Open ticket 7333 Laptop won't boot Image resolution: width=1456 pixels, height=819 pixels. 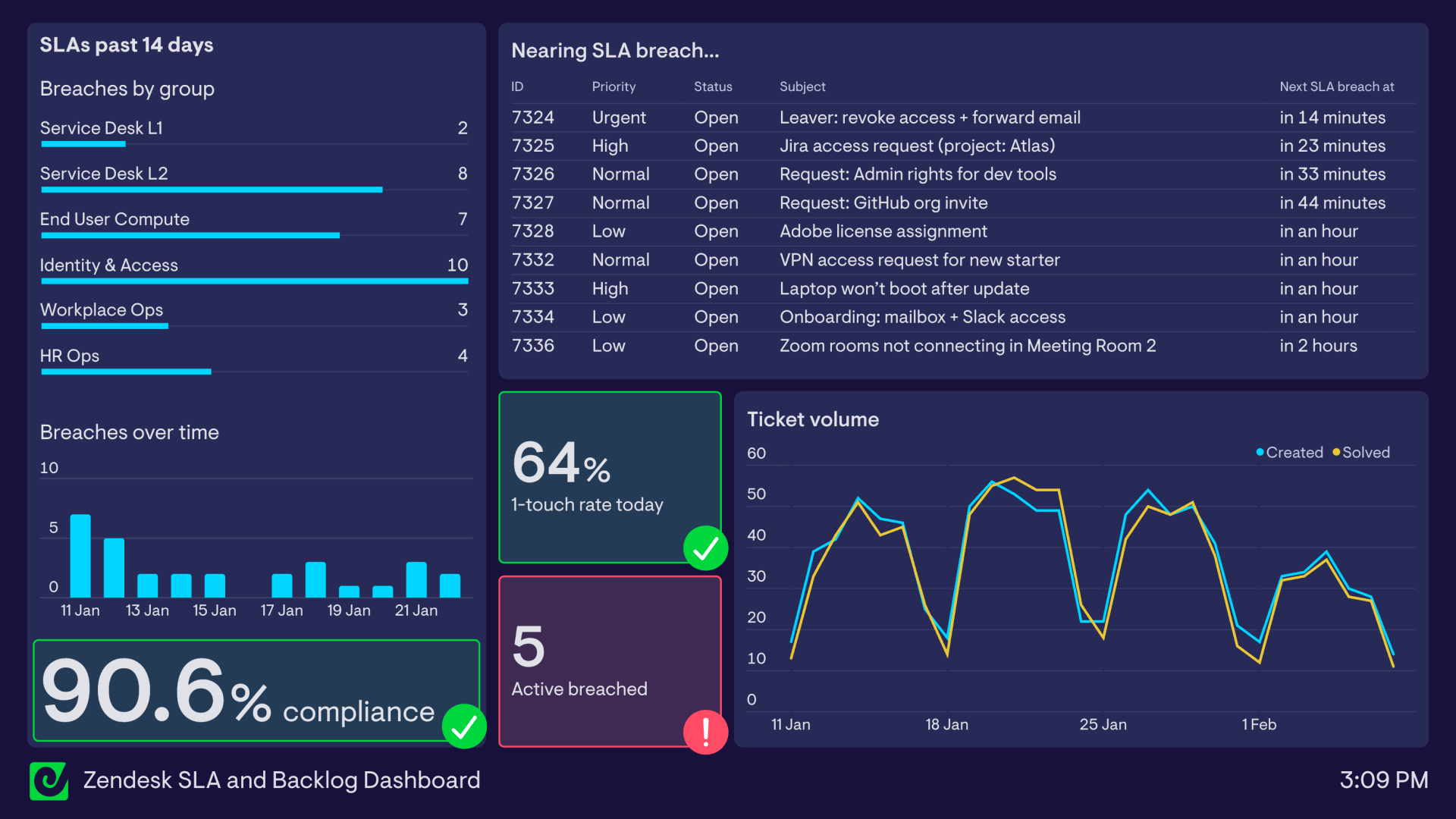coord(904,289)
